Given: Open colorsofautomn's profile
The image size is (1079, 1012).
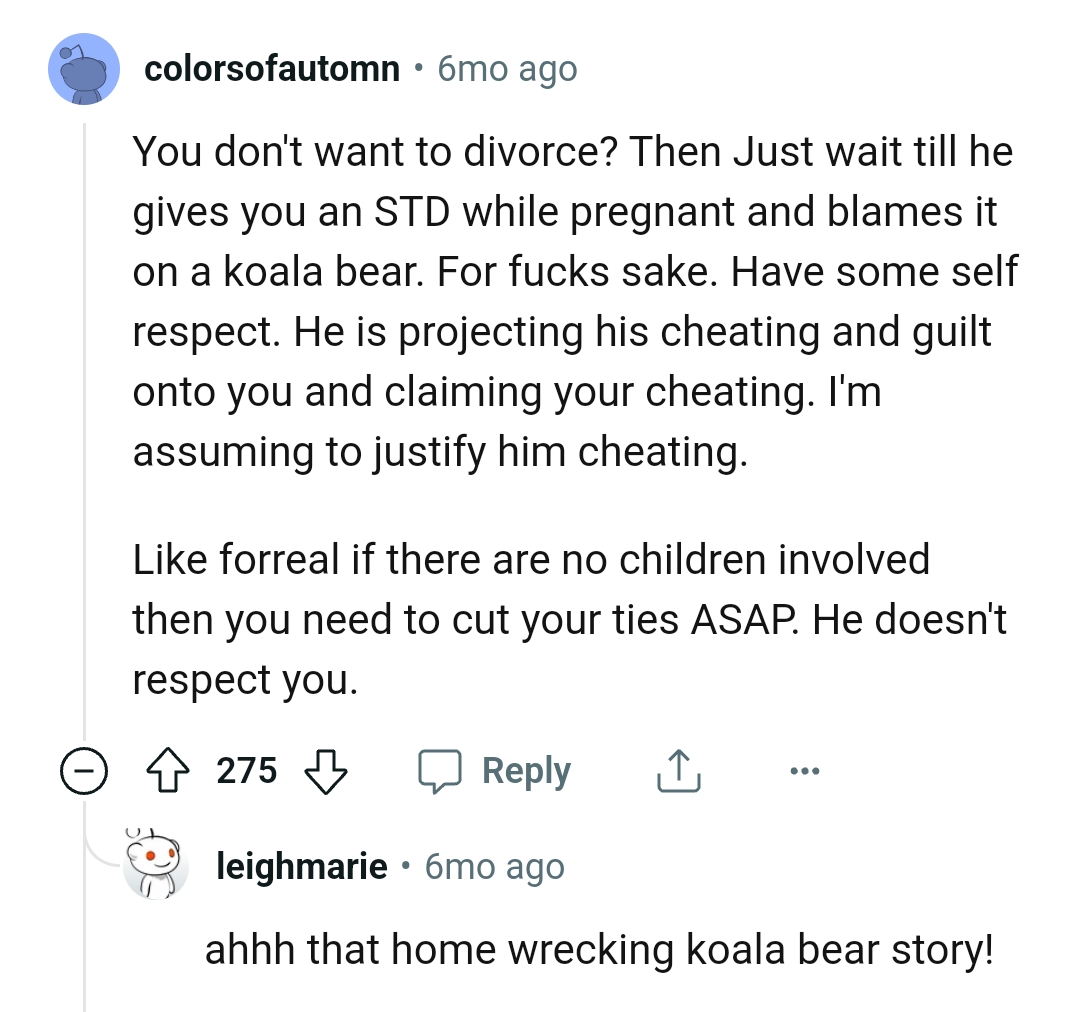Looking at the screenshot, I should 270,68.
